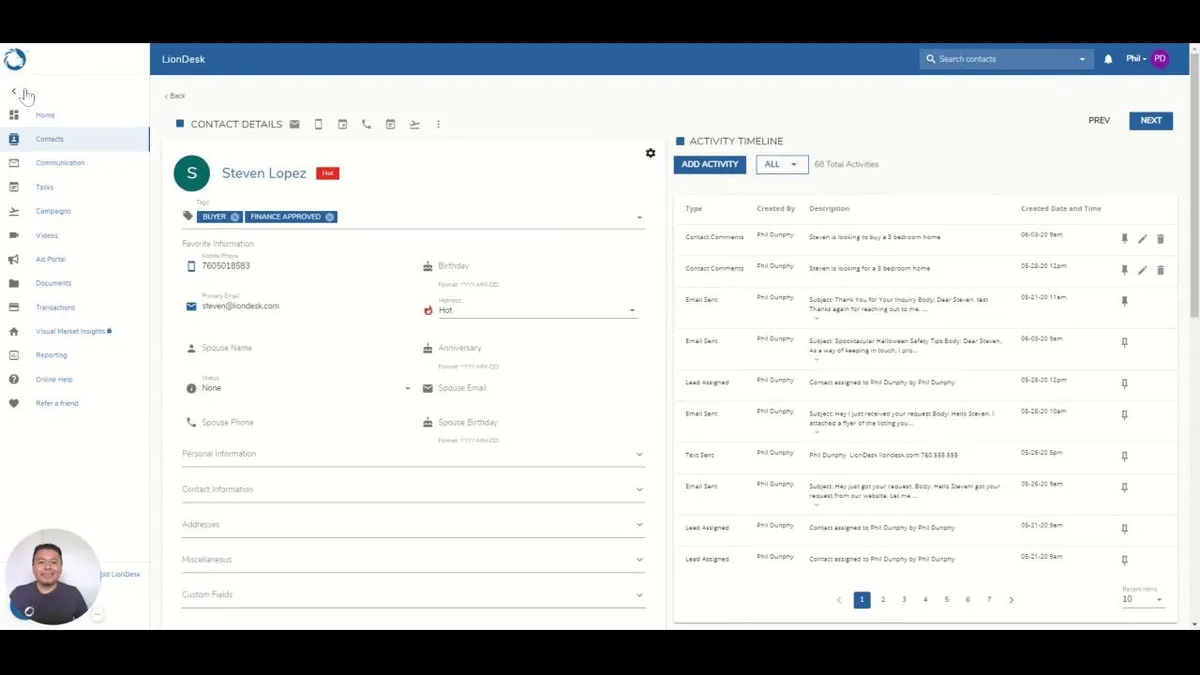Pin the 'just received your request' email

coord(1124,415)
